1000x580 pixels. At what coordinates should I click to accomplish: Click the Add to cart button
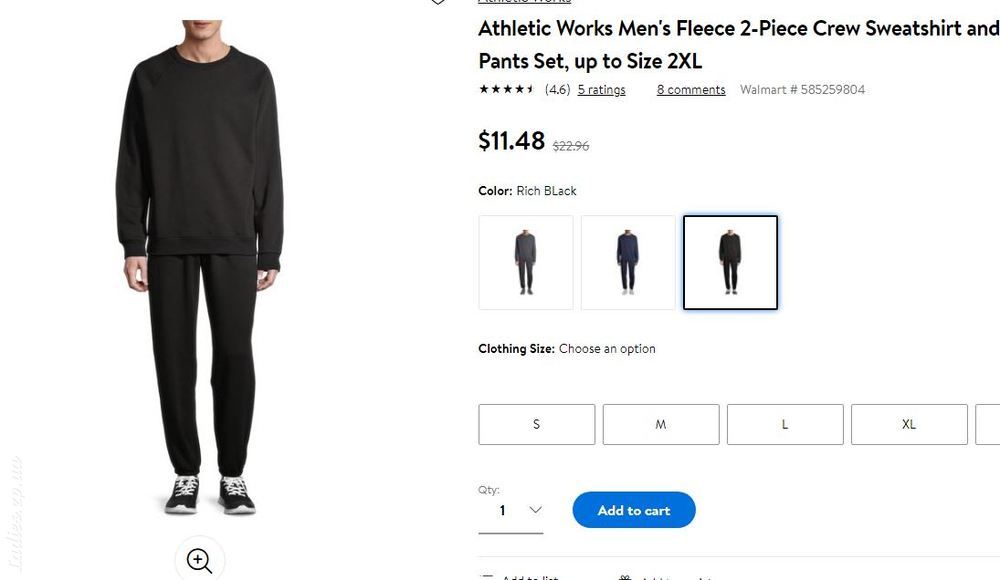point(634,510)
